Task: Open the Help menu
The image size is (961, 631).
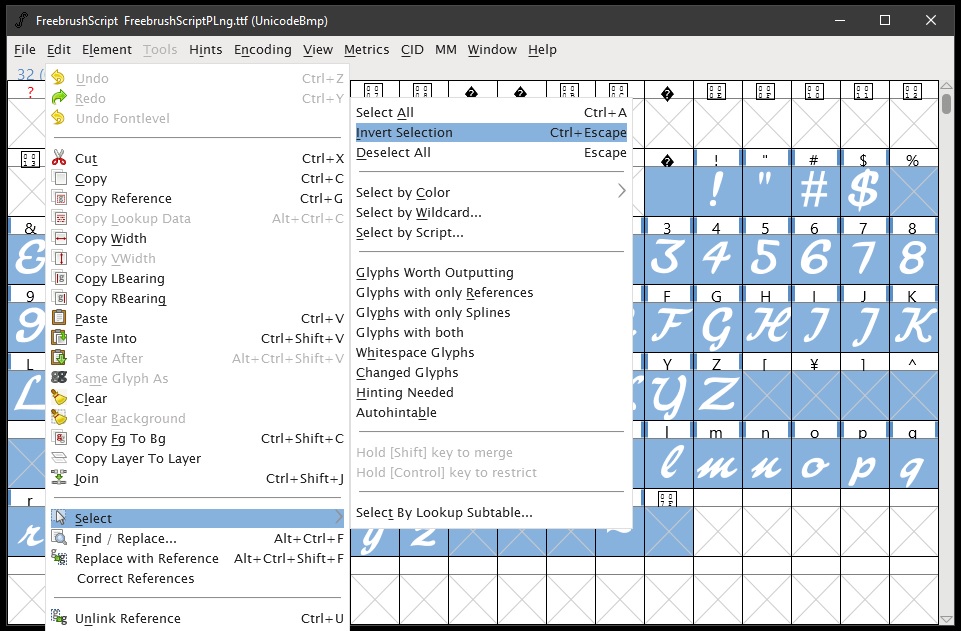Action: coord(542,50)
